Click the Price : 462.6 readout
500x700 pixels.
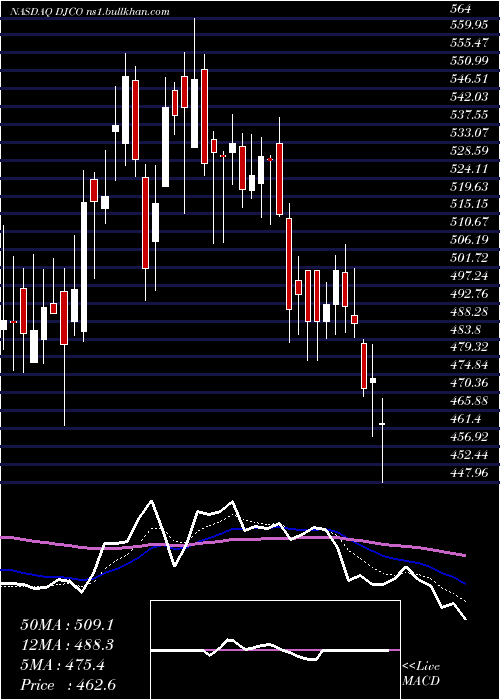(68, 685)
